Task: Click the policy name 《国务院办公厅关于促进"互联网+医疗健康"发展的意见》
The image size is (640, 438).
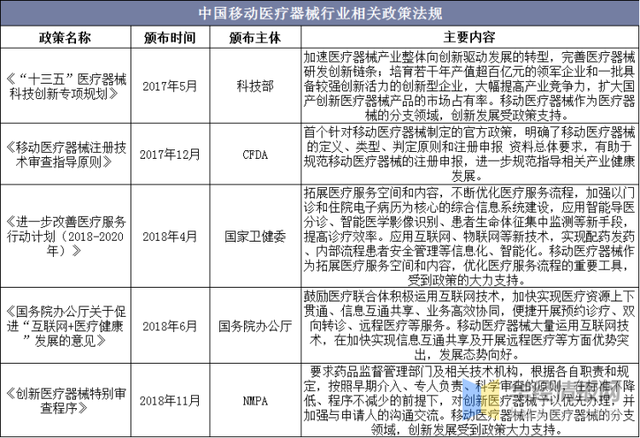Action: click(x=66, y=326)
